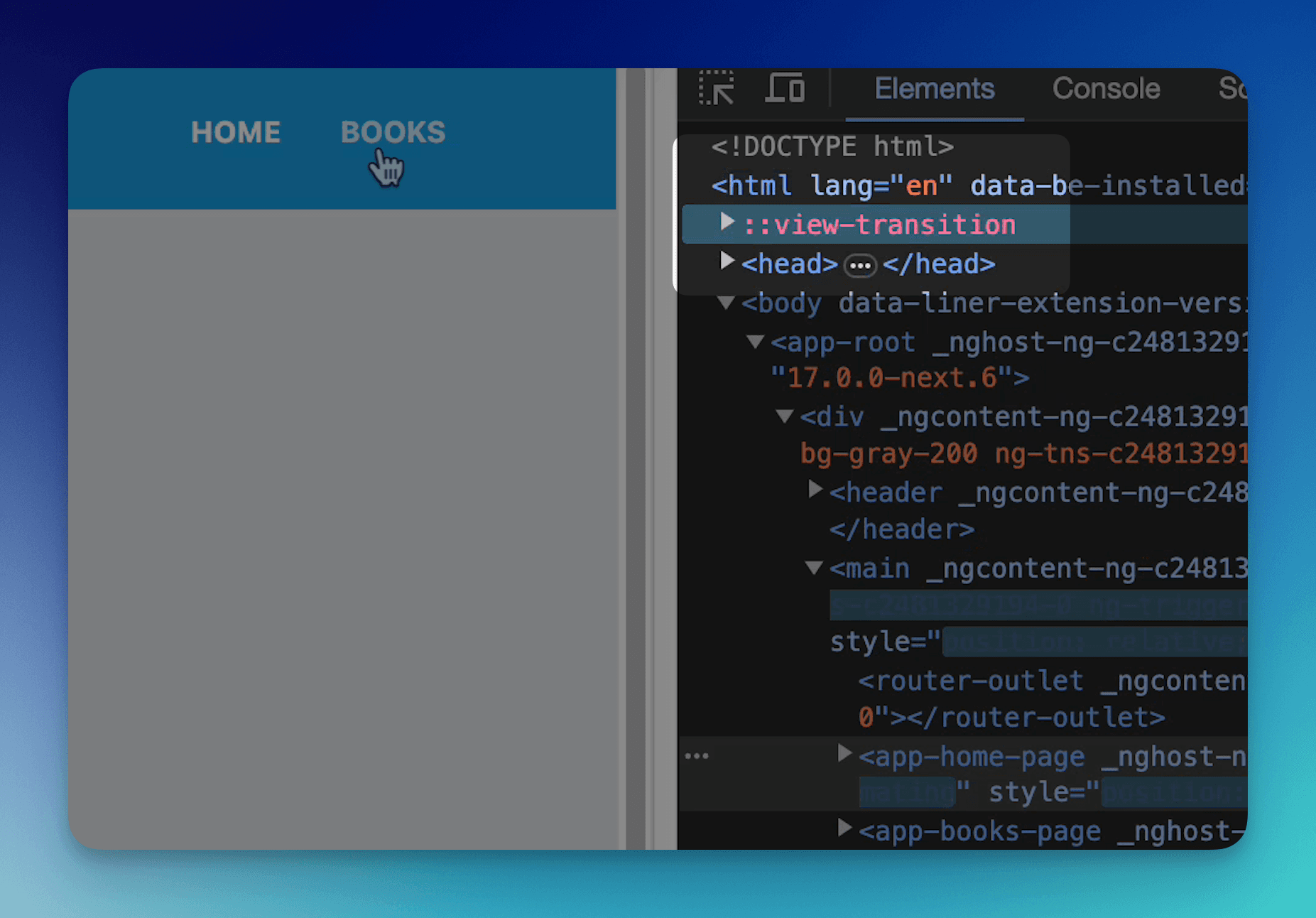Collapse the app-root element

pos(755,342)
